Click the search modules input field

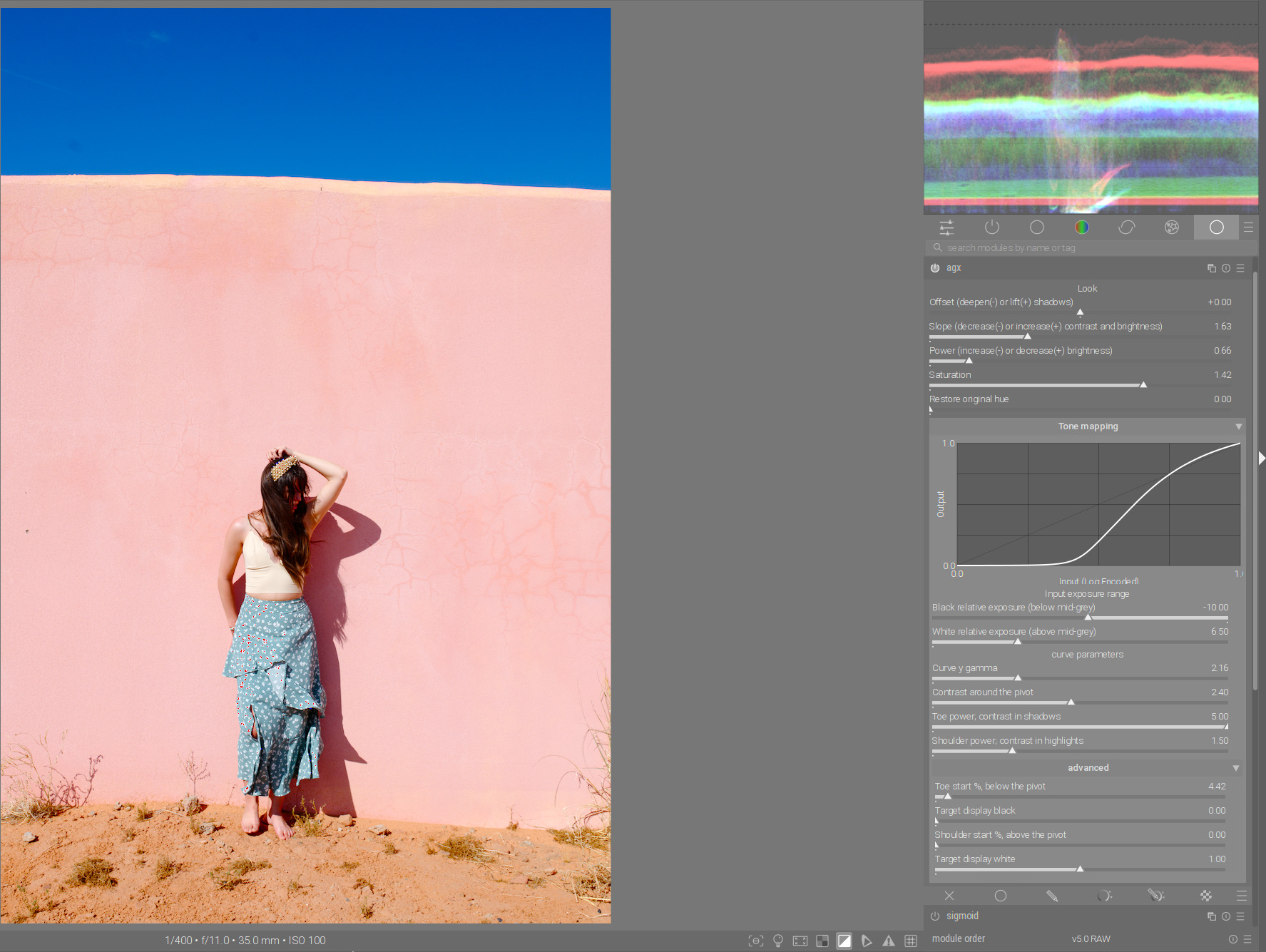pos(1091,248)
